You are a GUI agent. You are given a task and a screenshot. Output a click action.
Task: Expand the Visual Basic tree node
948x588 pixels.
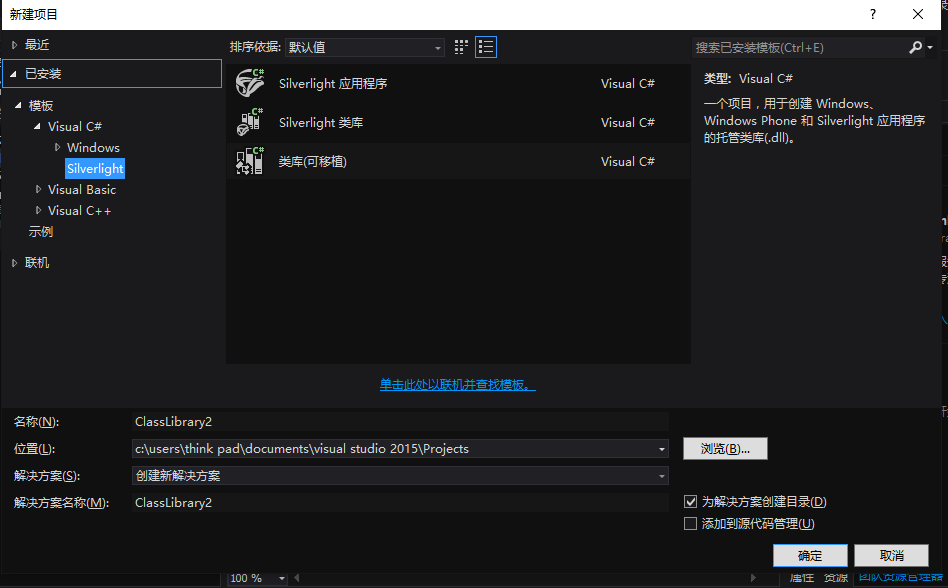38,189
